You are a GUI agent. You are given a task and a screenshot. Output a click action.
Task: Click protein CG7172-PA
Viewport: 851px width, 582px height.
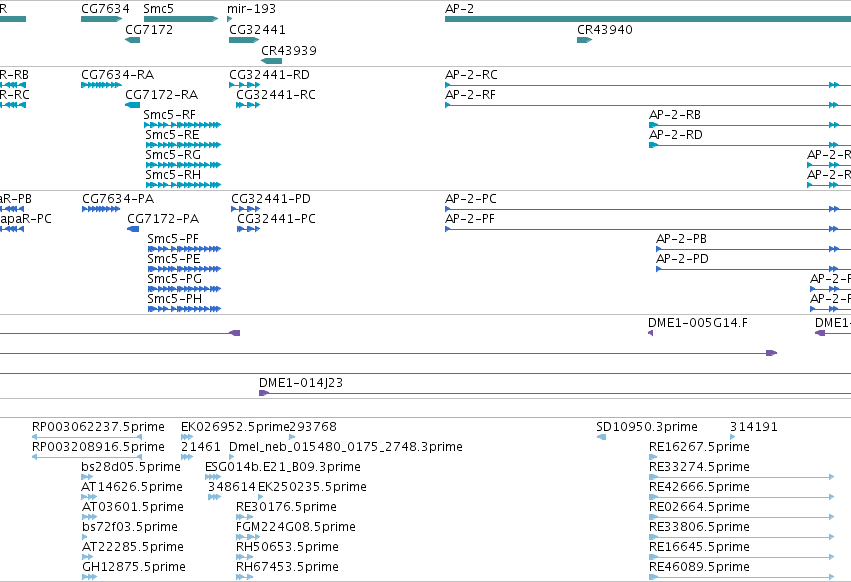point(163,219)
